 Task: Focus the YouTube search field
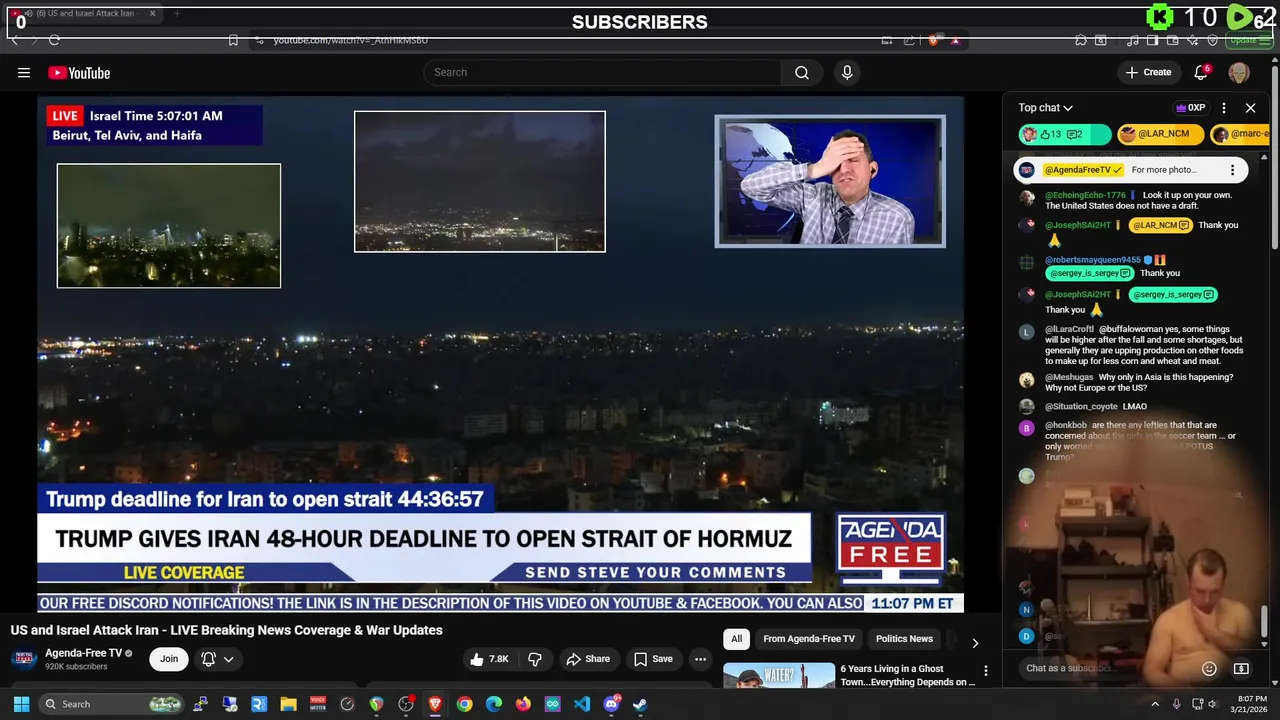click(x=602, y=72)
